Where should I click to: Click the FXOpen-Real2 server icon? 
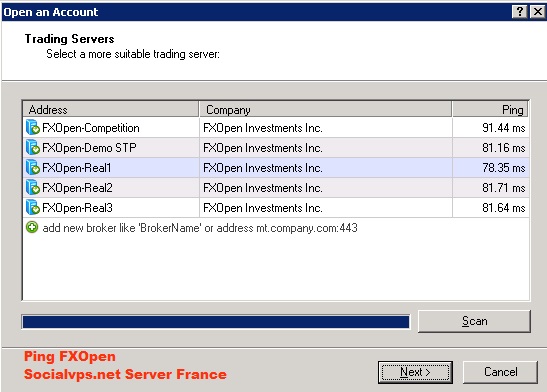pos(33,187)
